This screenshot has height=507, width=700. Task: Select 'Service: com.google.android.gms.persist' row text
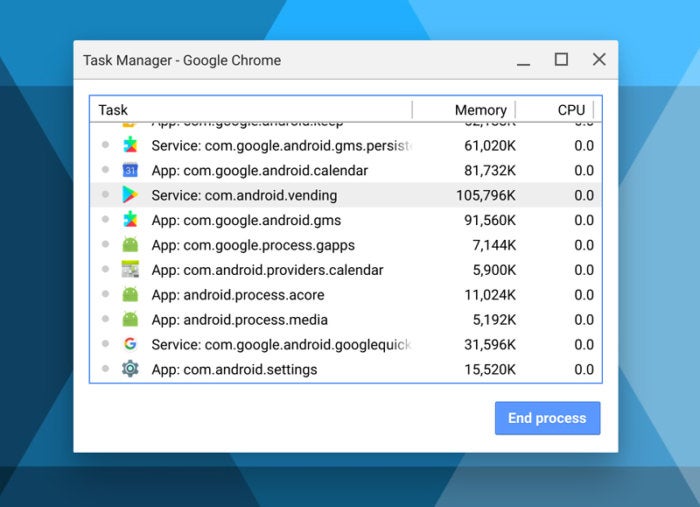click(x=281, y=146)
